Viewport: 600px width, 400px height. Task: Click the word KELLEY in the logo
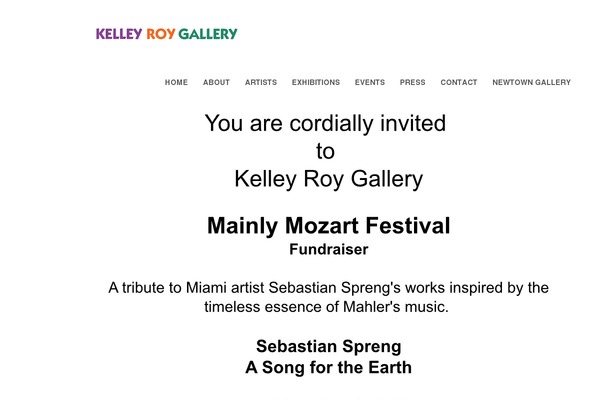click(x=119, y=34)
